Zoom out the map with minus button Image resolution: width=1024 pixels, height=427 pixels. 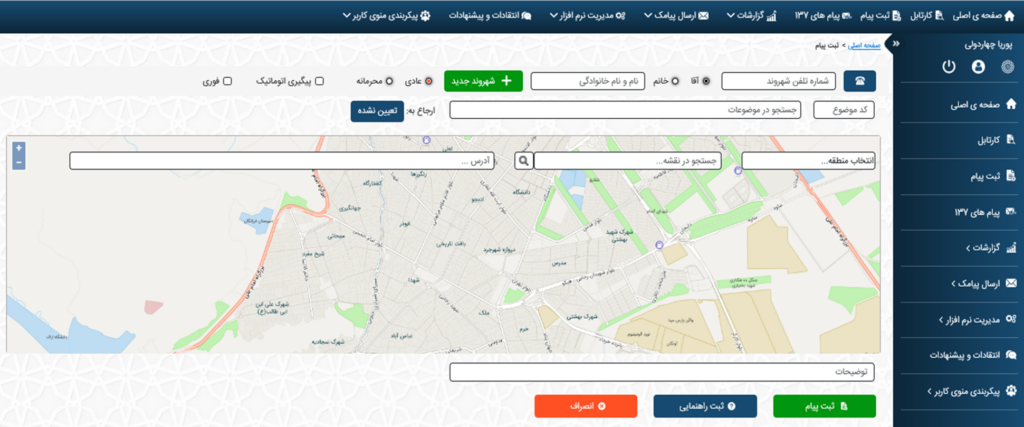pos(18,162)
